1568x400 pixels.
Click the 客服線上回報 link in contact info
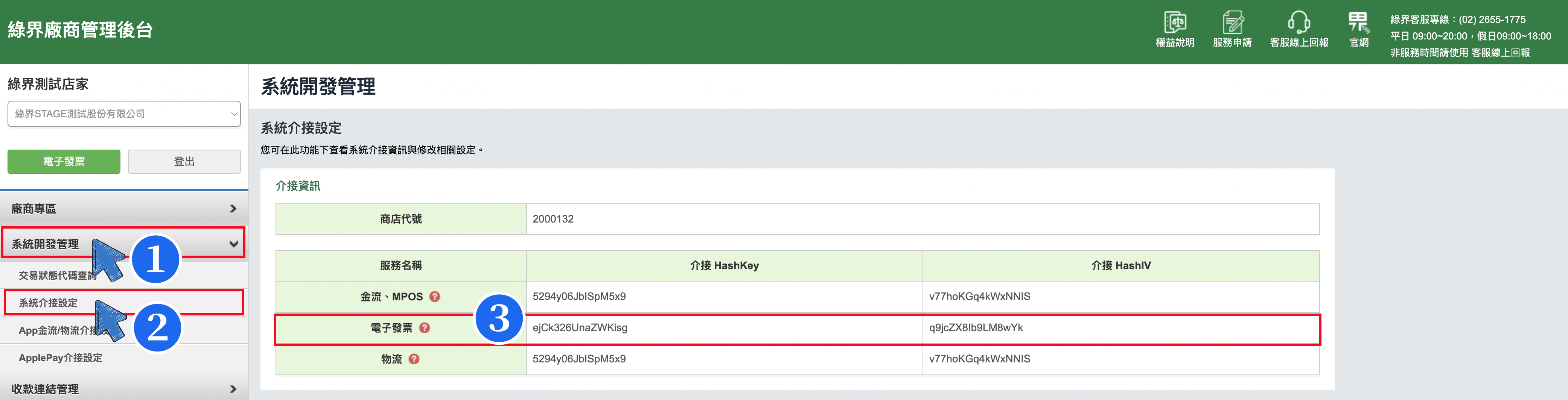tap(1500, 53)
